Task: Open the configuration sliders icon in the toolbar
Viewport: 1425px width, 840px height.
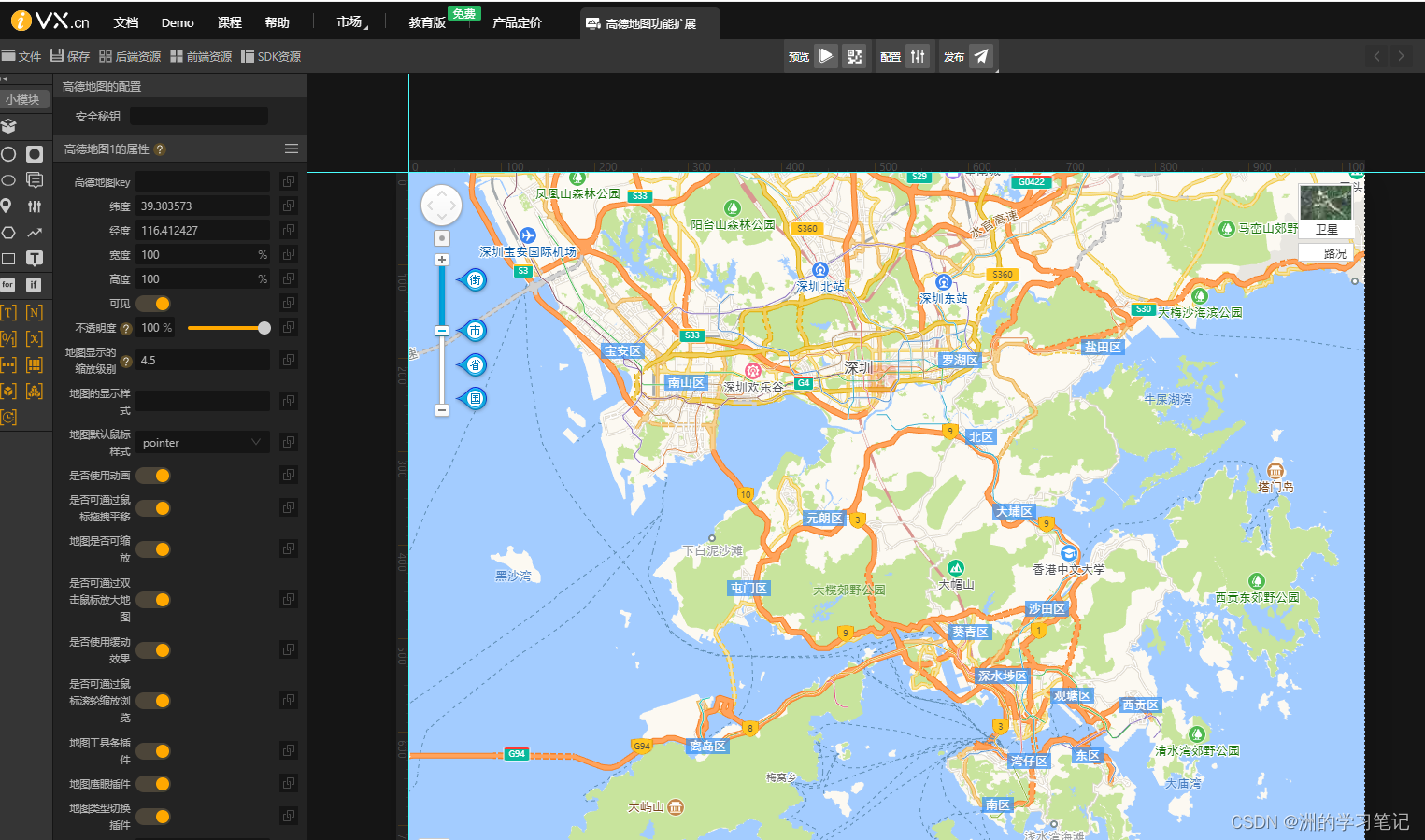Action: click(x=918, y=56)
